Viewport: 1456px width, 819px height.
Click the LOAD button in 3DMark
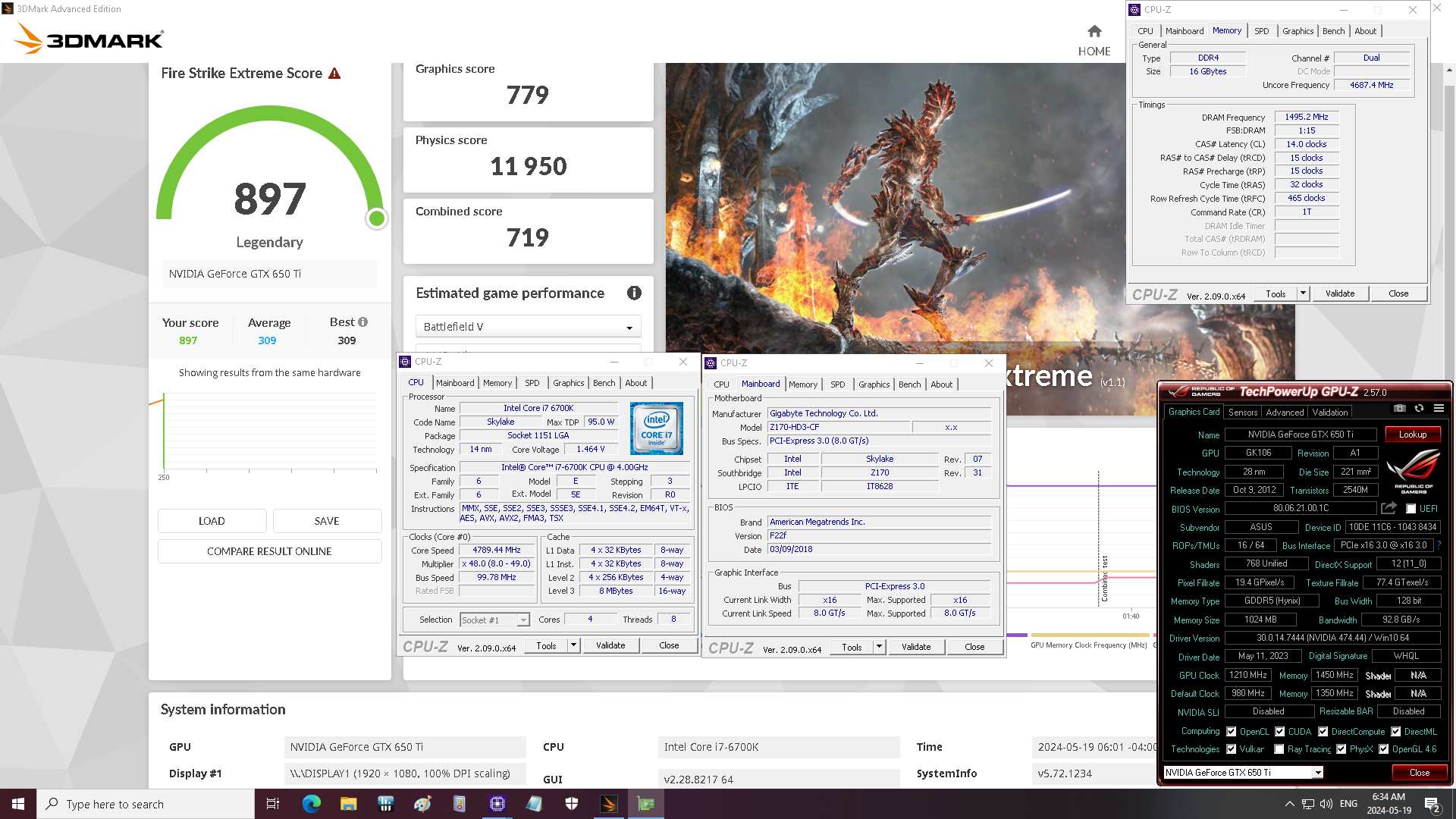pyautogui.click(x=212, y=521)
